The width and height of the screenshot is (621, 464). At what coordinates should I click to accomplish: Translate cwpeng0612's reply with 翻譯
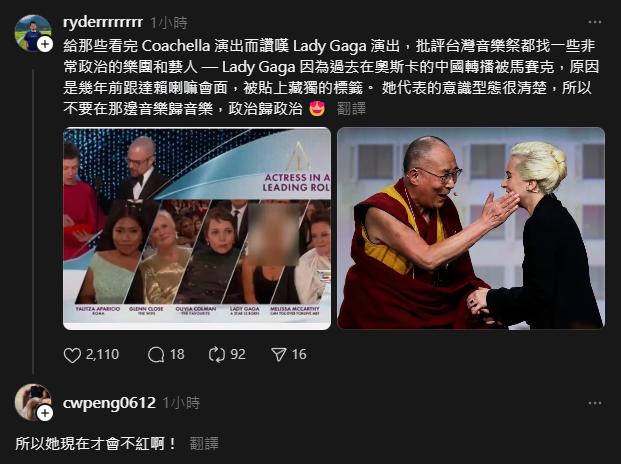pyautogui.click(x=204, y=443)
